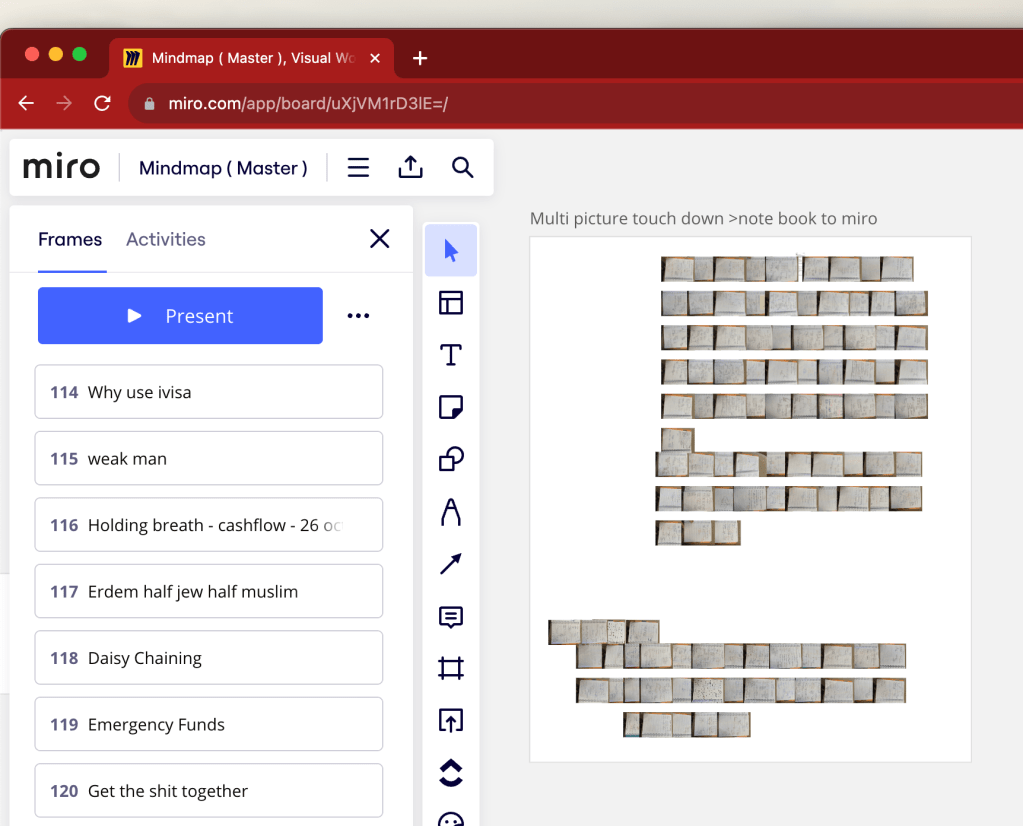This screenshot has height=826, width=1023.
Task: Click the frame title Multi picture touch down
Action: point(703,219)
